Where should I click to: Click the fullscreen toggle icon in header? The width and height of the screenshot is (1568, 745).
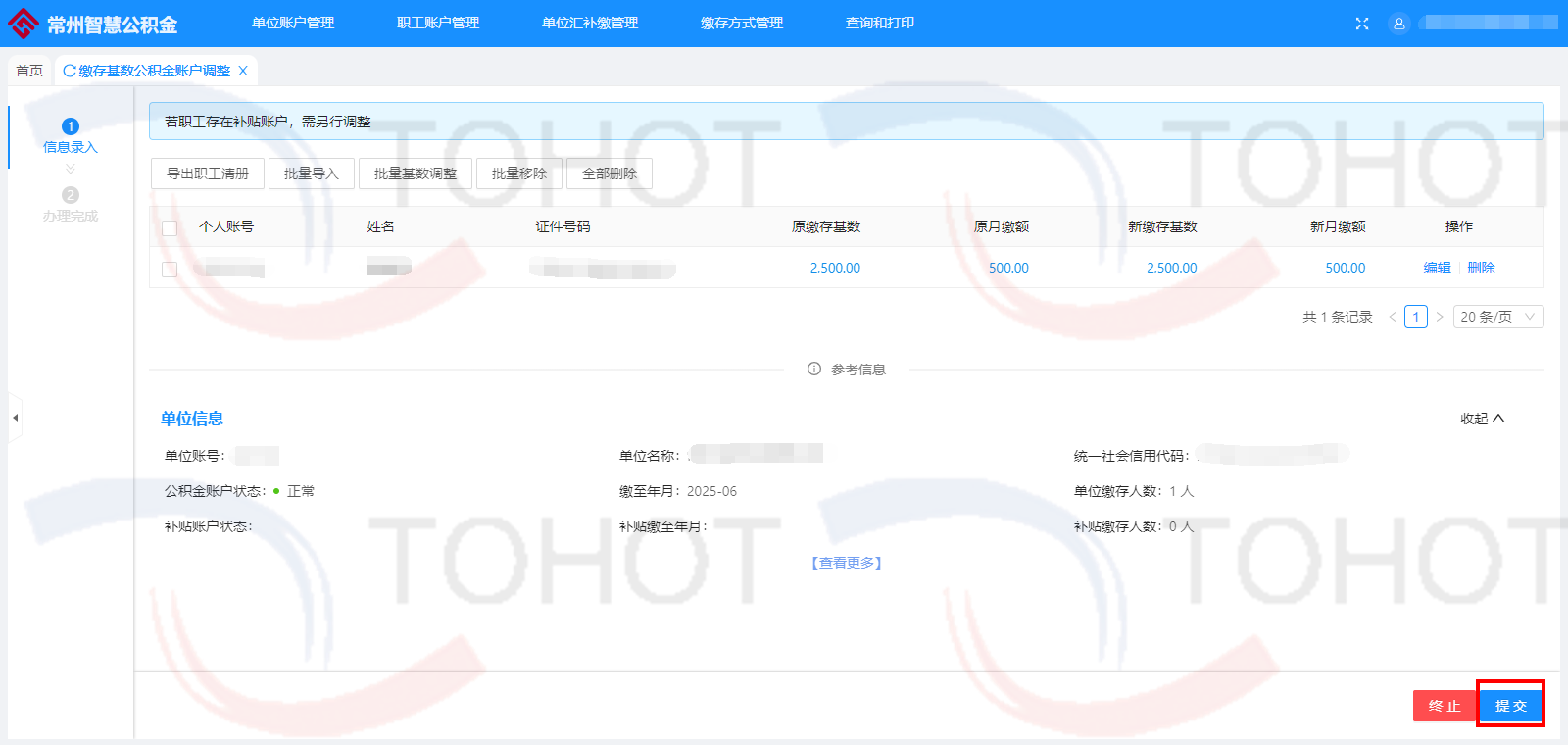pos(1361,24)
